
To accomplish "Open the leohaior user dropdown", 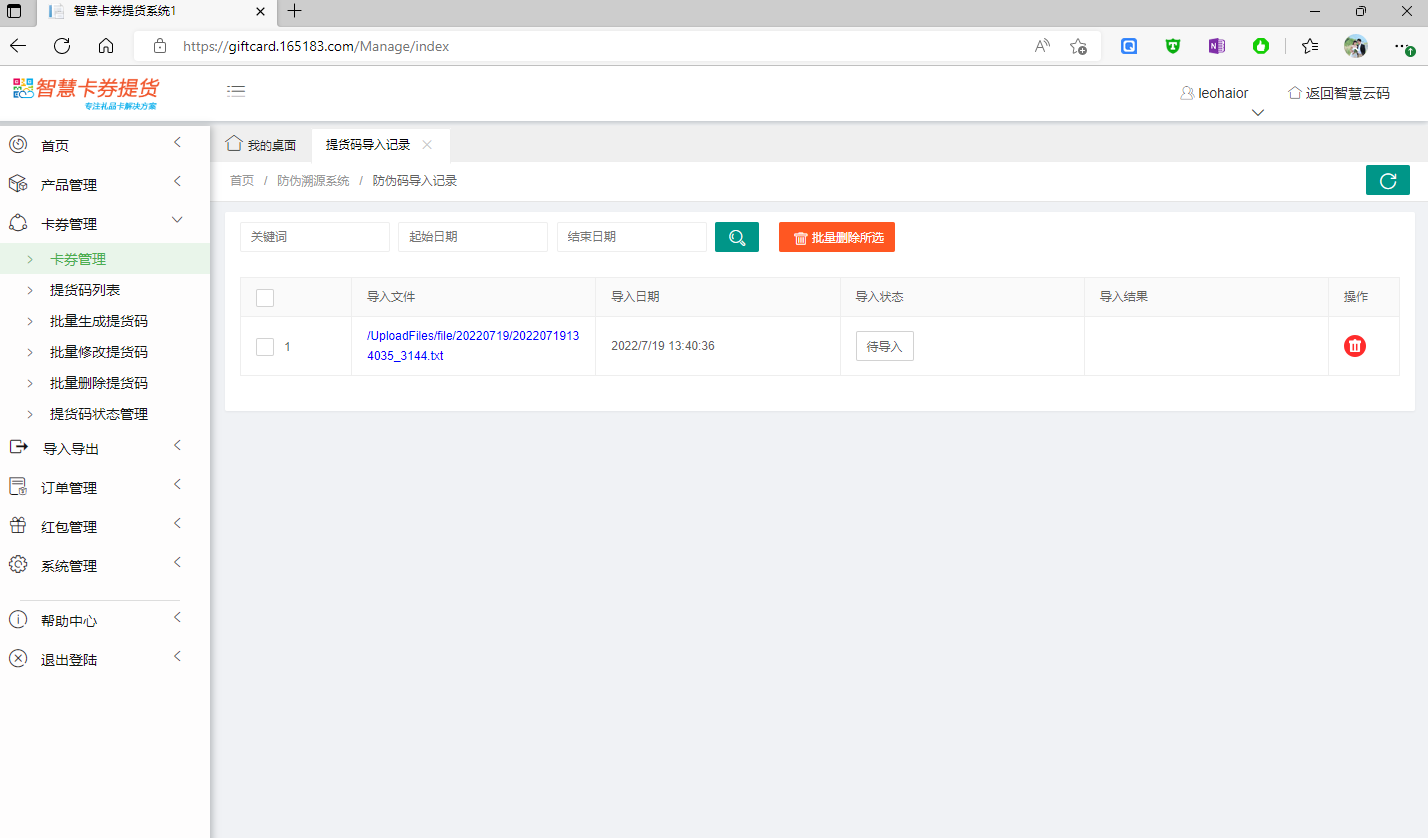I will coord(1222,93).
